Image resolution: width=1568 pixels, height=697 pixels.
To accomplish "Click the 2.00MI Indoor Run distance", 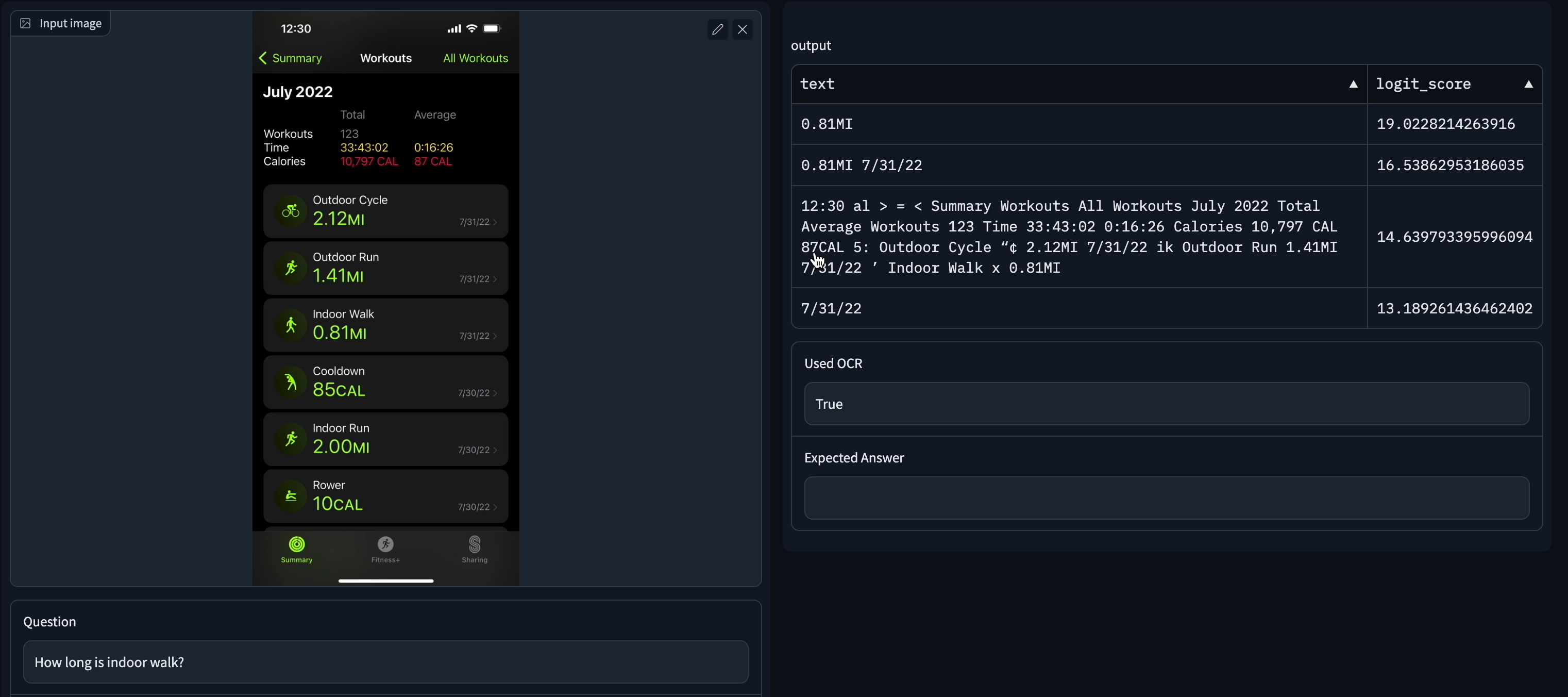I will click(341, 447).
